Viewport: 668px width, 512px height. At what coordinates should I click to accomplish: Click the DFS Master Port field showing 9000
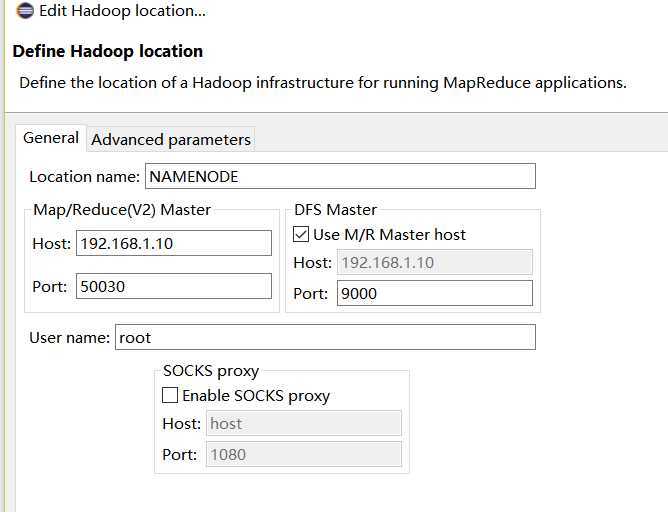pyautogui.click(x=435, y=294)
